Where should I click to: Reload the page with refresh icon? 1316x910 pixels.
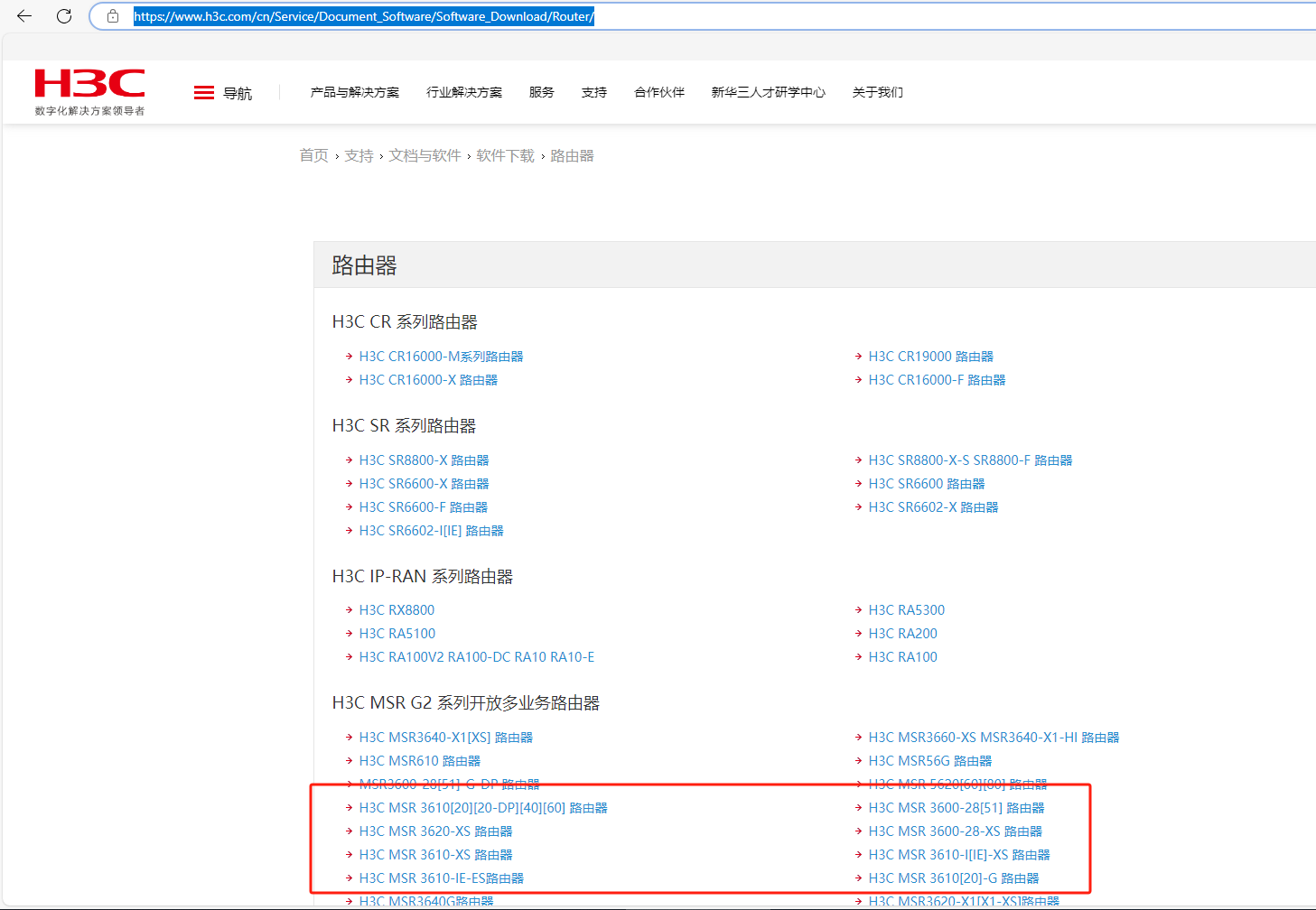(64, 16)
